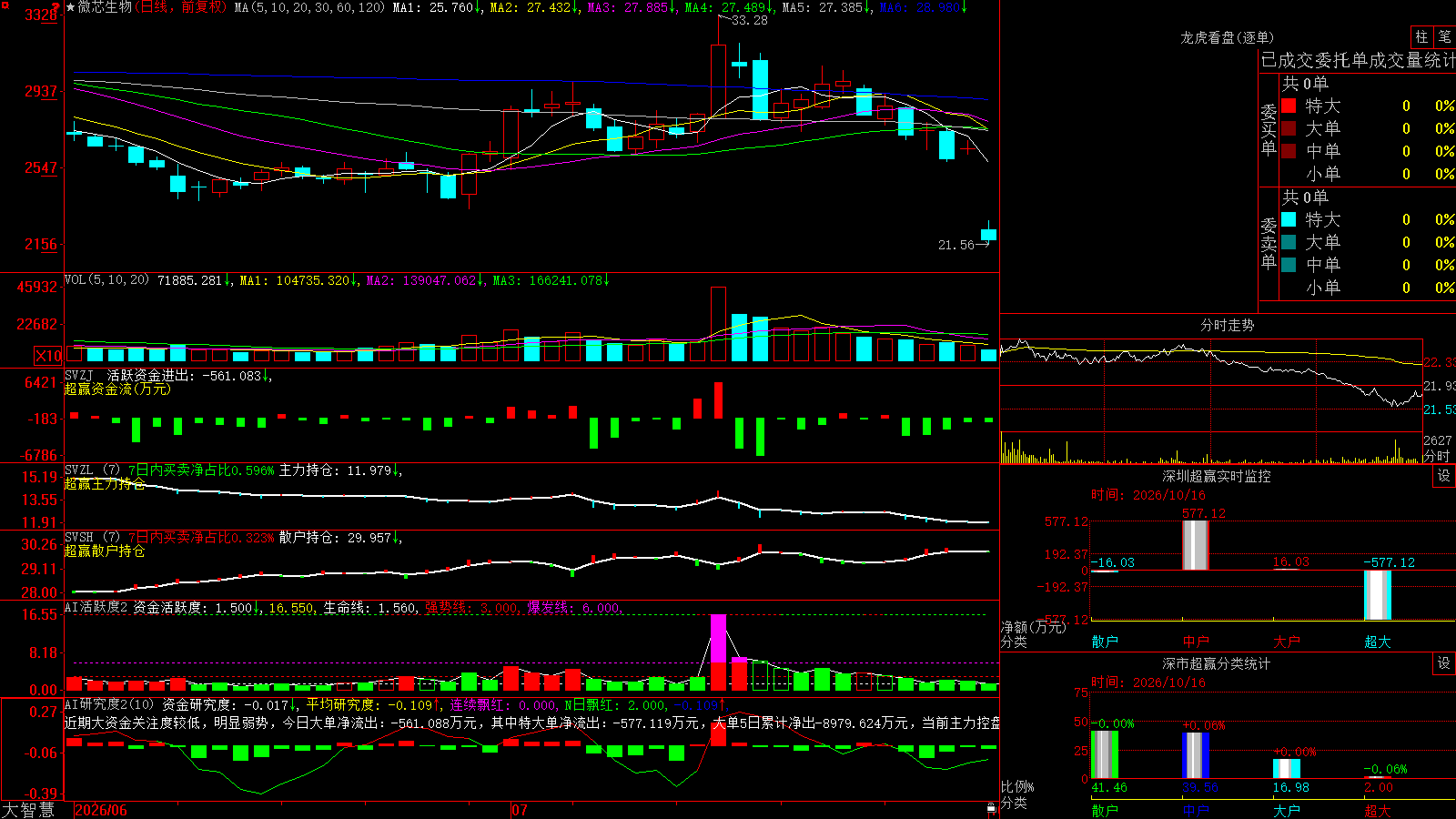
Task: Click 散户 label under real-time monitor chart
Action: tap(1105, 642)
